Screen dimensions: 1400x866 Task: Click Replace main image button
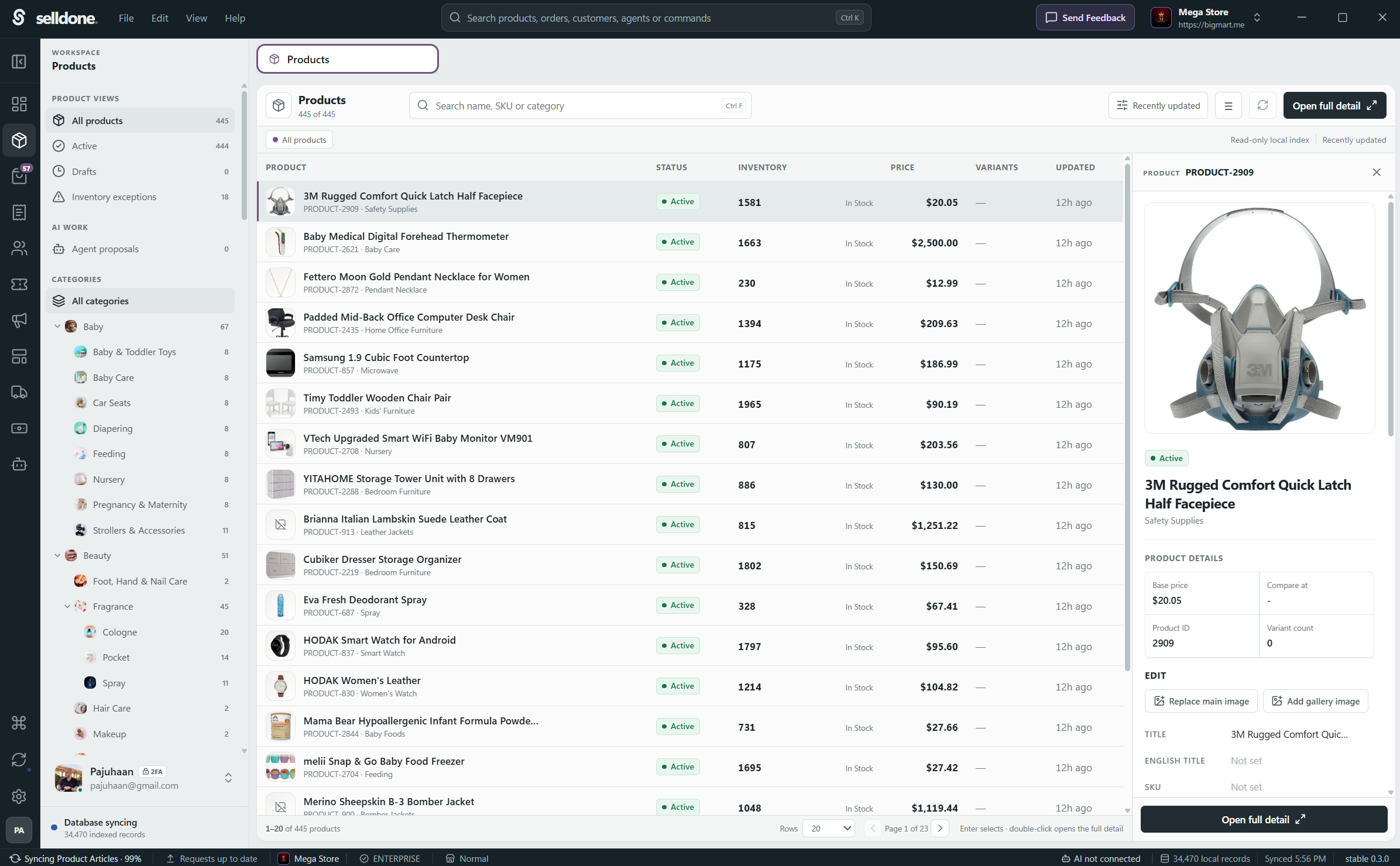[1201, 701]
